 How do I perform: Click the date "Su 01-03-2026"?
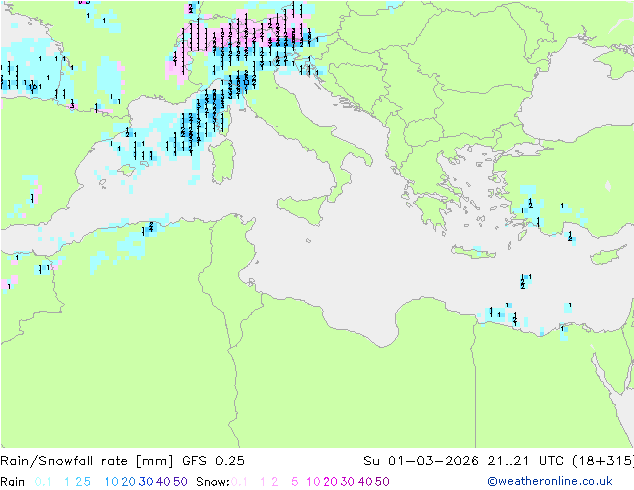point(421,460)
